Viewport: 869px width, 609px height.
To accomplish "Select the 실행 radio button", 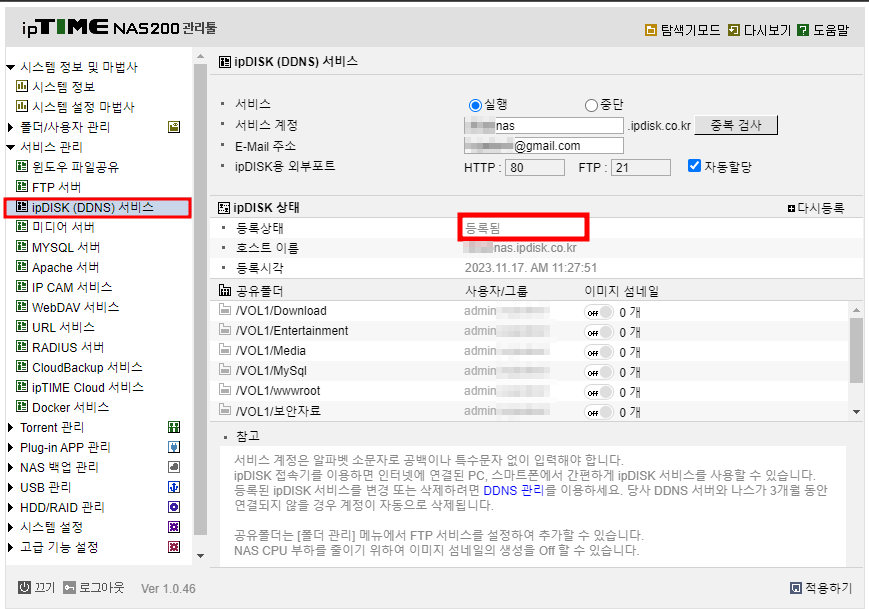I will (x=475, y=105).
